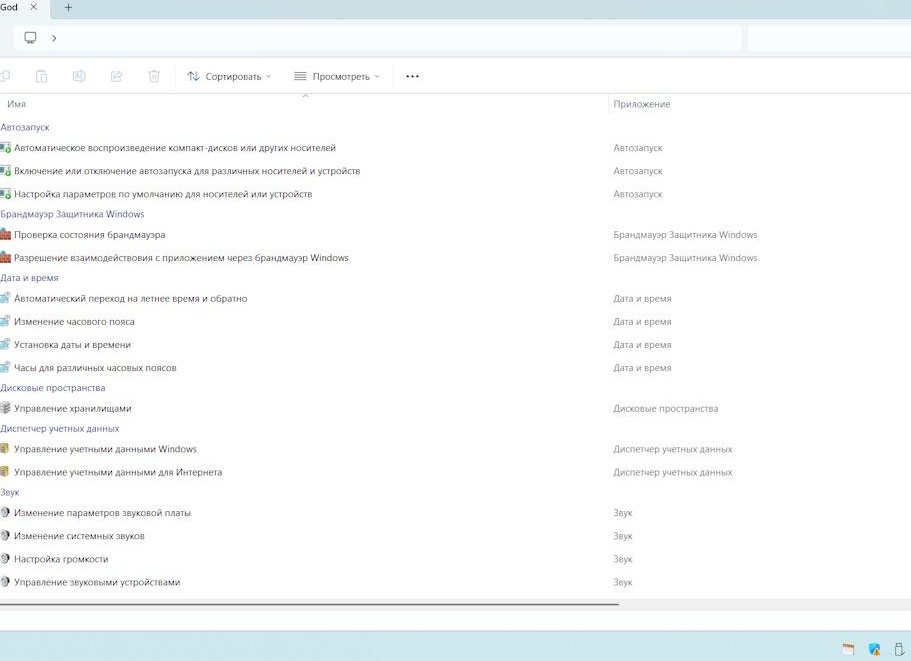Click the clock icon of Установка даты и времени
Viewport: 911px width, 661px height.
(x=5, y=344)
